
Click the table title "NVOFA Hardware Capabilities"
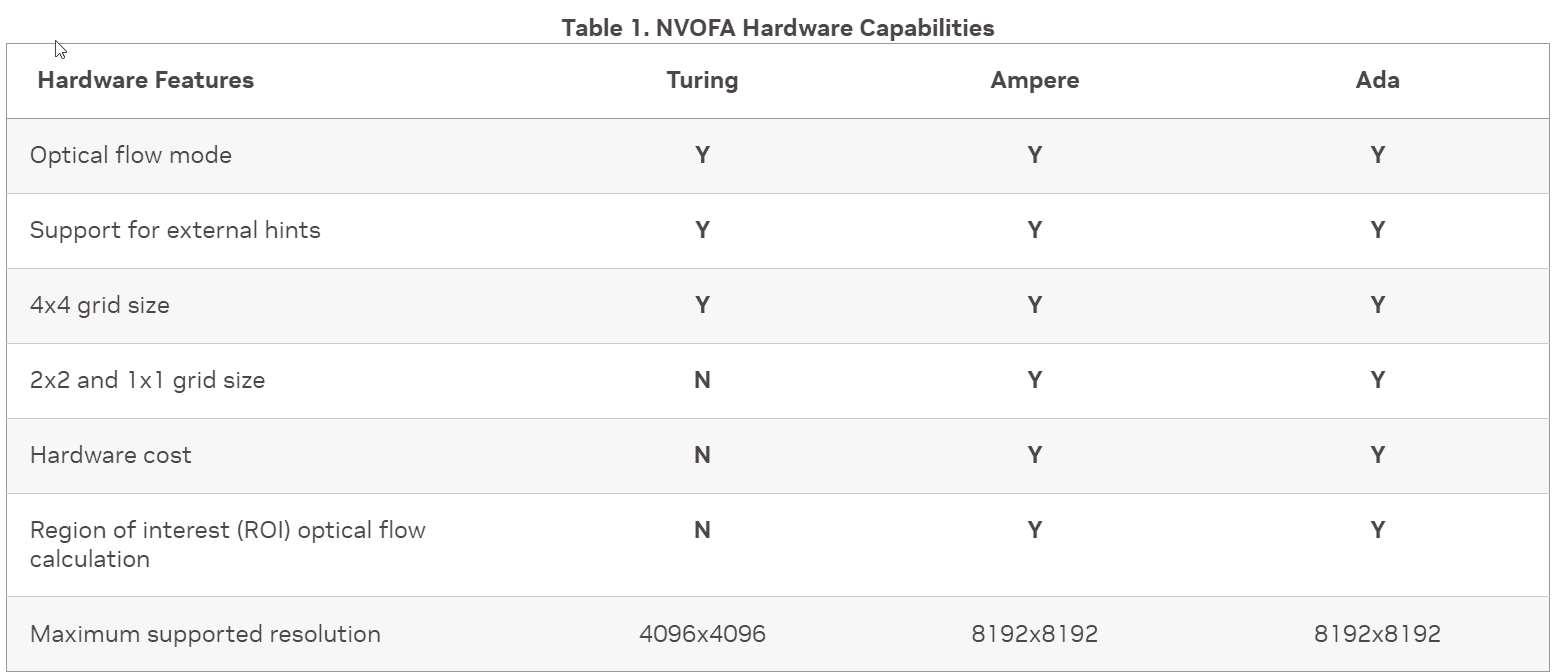pyautogui.click(x=777, y=28)
